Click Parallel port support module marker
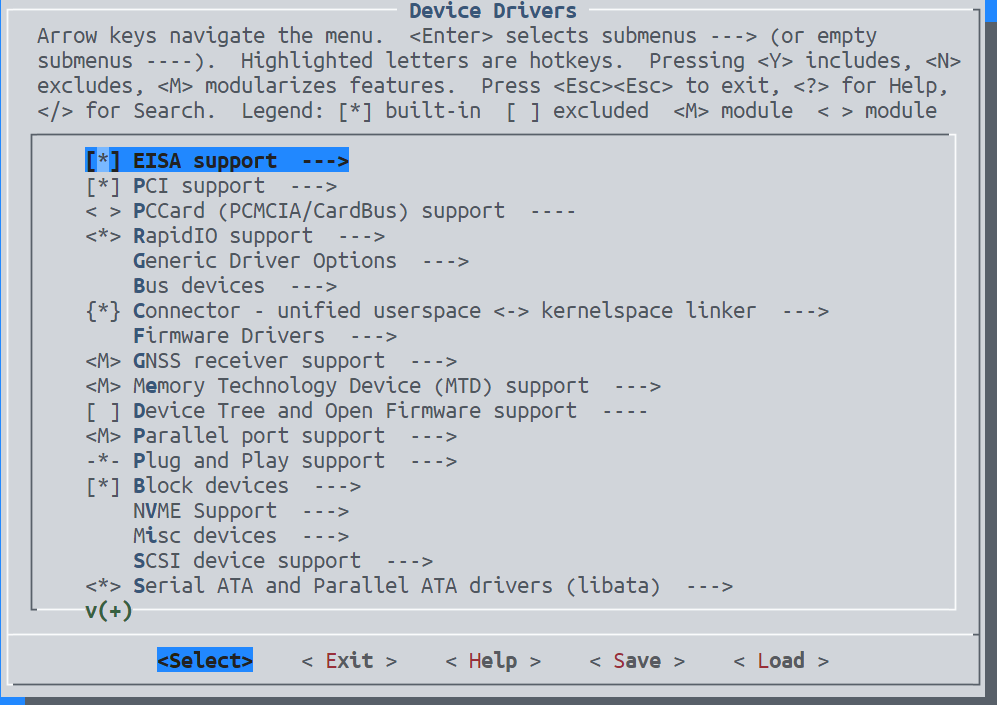The image size is (997, 705). pos(103,436)
